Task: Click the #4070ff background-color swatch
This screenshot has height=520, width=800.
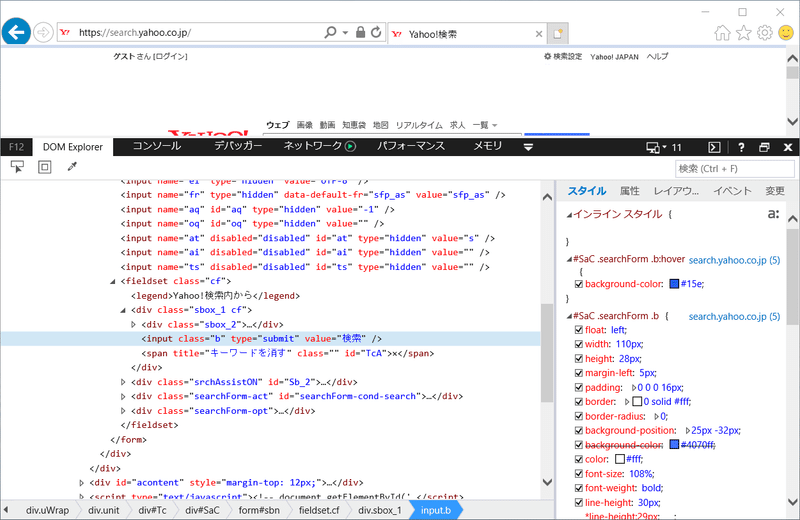Action: (674, 444)
